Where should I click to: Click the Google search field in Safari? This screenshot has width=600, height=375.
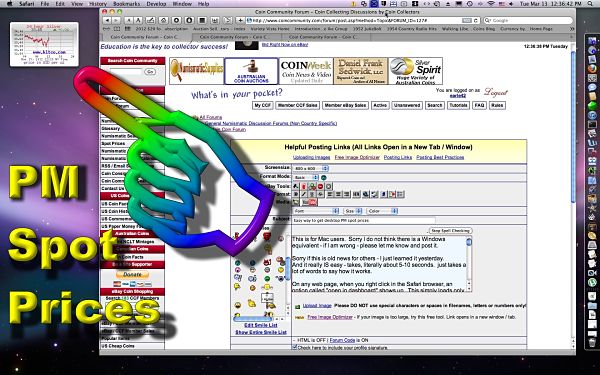(x=529, y=20)
